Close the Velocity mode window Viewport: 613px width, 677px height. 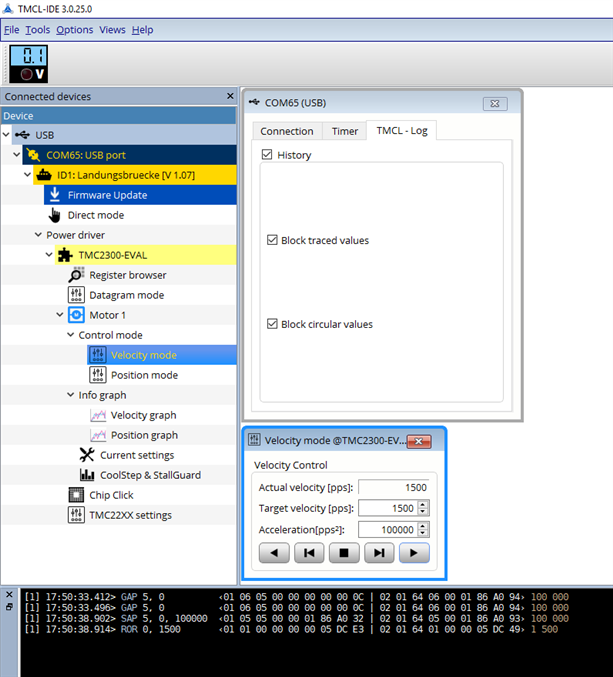(419, 441)
